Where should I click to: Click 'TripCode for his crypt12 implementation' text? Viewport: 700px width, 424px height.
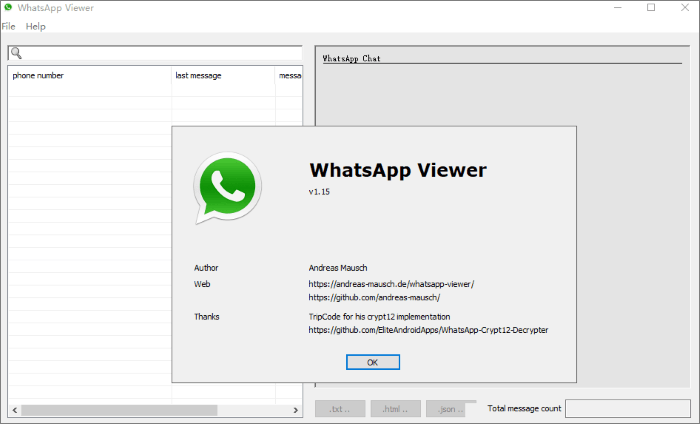(x=379, y=317)
